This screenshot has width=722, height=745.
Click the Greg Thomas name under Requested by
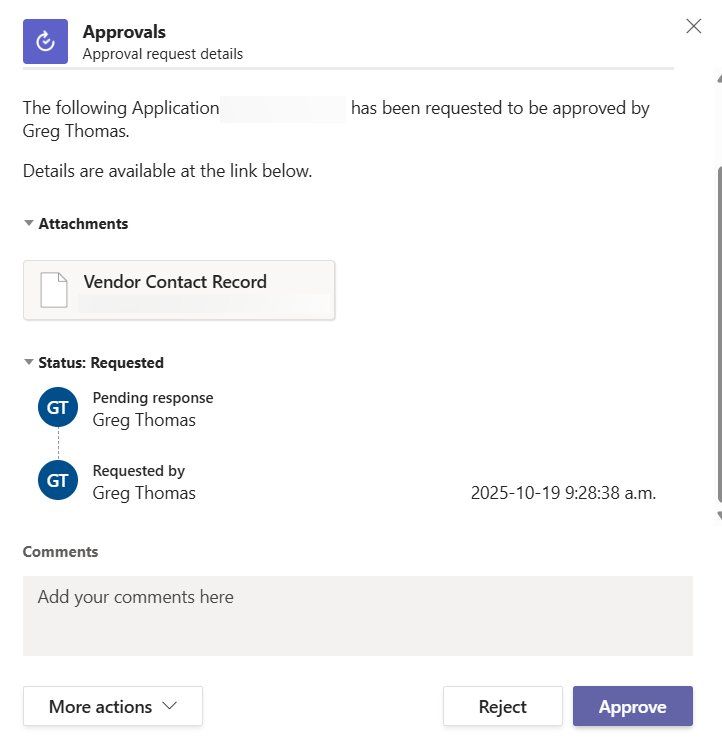(144, 493)
